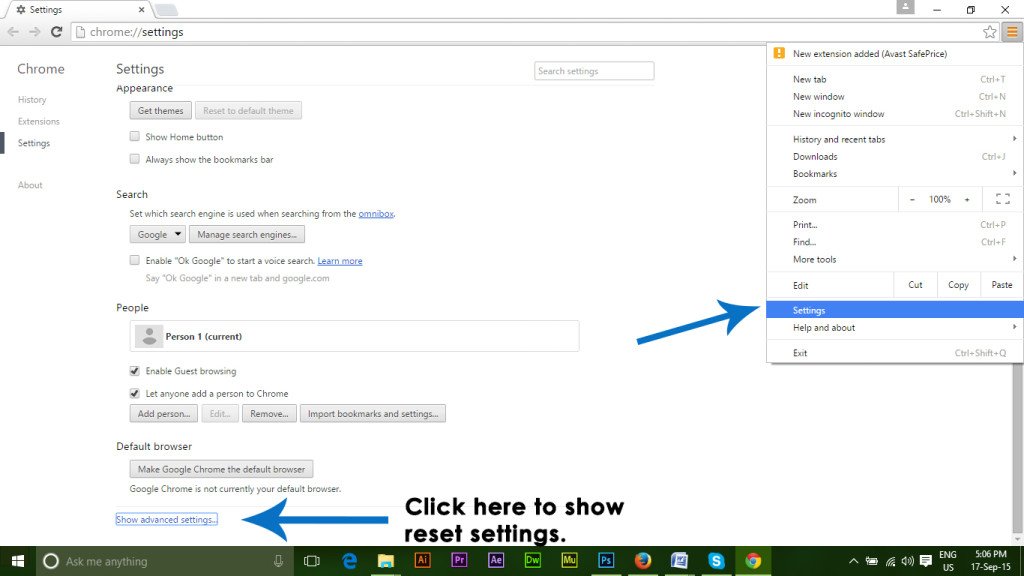The width and height of the screenshot is (1024, 576).
Task: Click the Search settings field
Action: click(x=594, y=71)
